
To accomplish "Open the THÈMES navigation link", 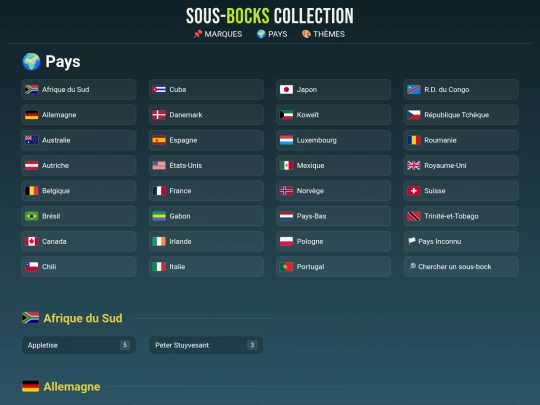I will pyautogui.click(x=323, y=34).
